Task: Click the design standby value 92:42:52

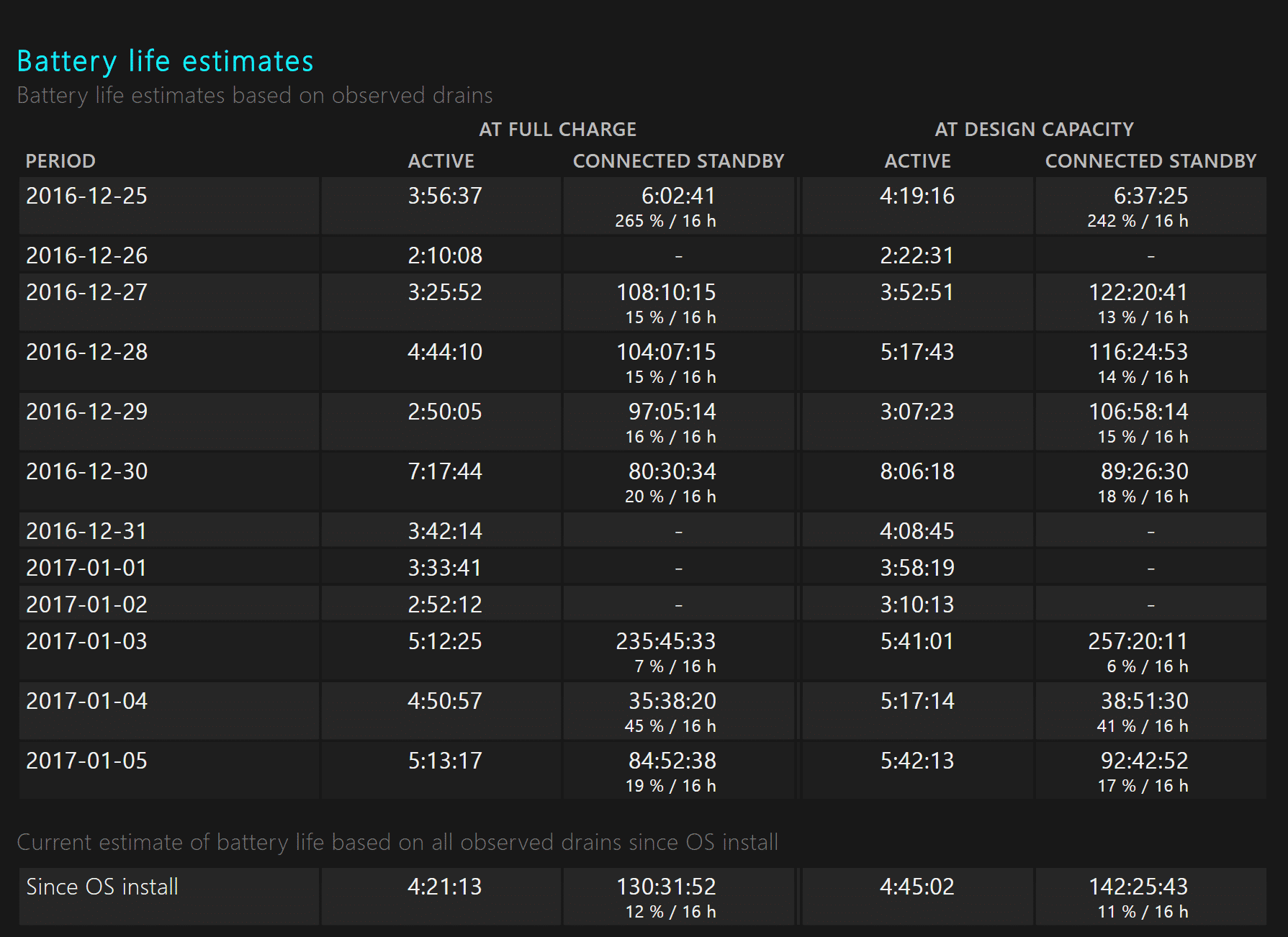Action: point(1145,761)
